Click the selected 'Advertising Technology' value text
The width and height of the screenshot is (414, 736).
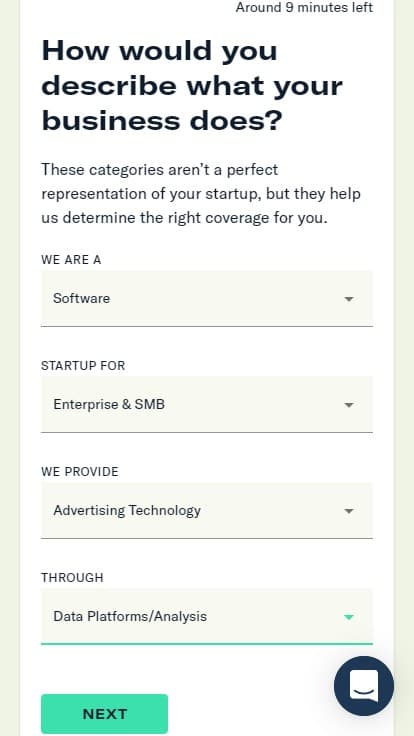click(x=127, y=511)
